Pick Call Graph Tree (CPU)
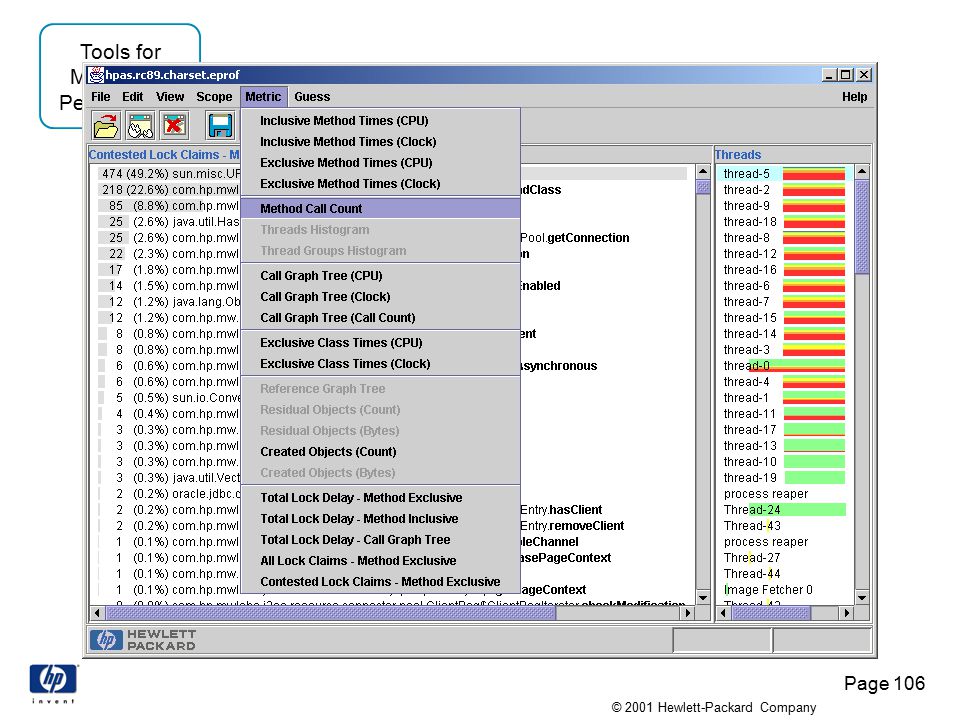960x720 pixels. click(x=381, y=276)
